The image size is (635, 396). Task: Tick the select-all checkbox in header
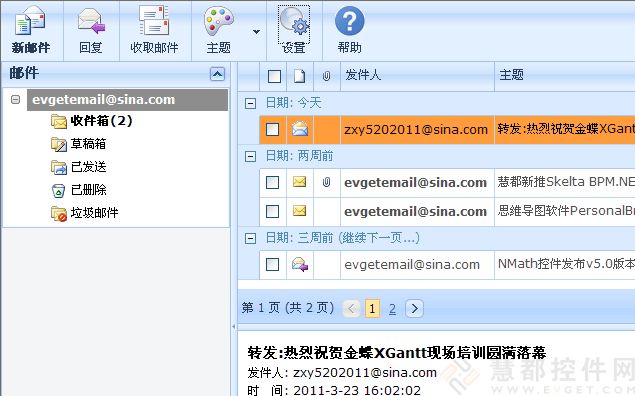(x=275, y=76)
